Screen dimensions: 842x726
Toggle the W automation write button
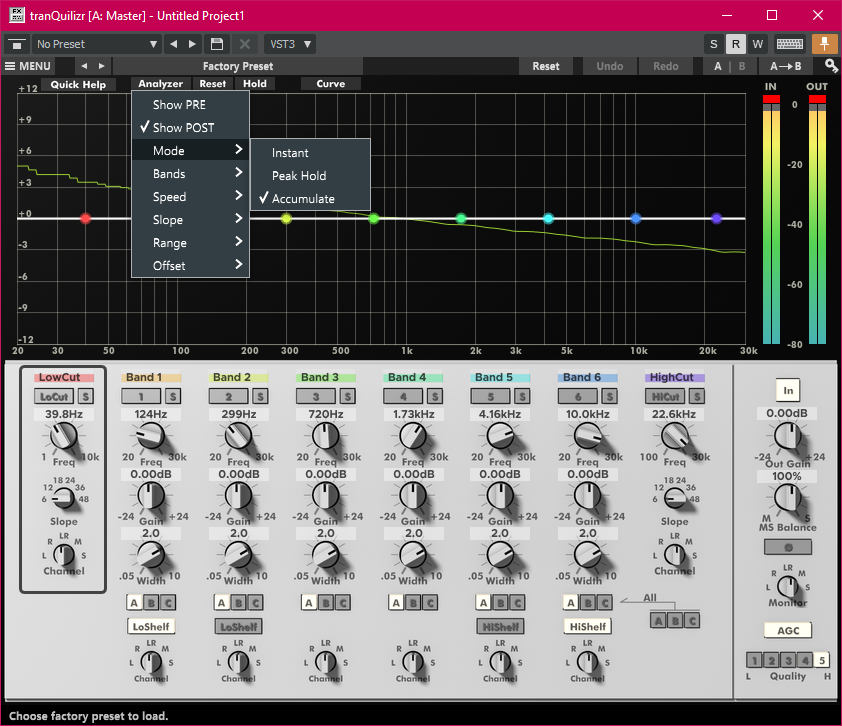[758, 44]
